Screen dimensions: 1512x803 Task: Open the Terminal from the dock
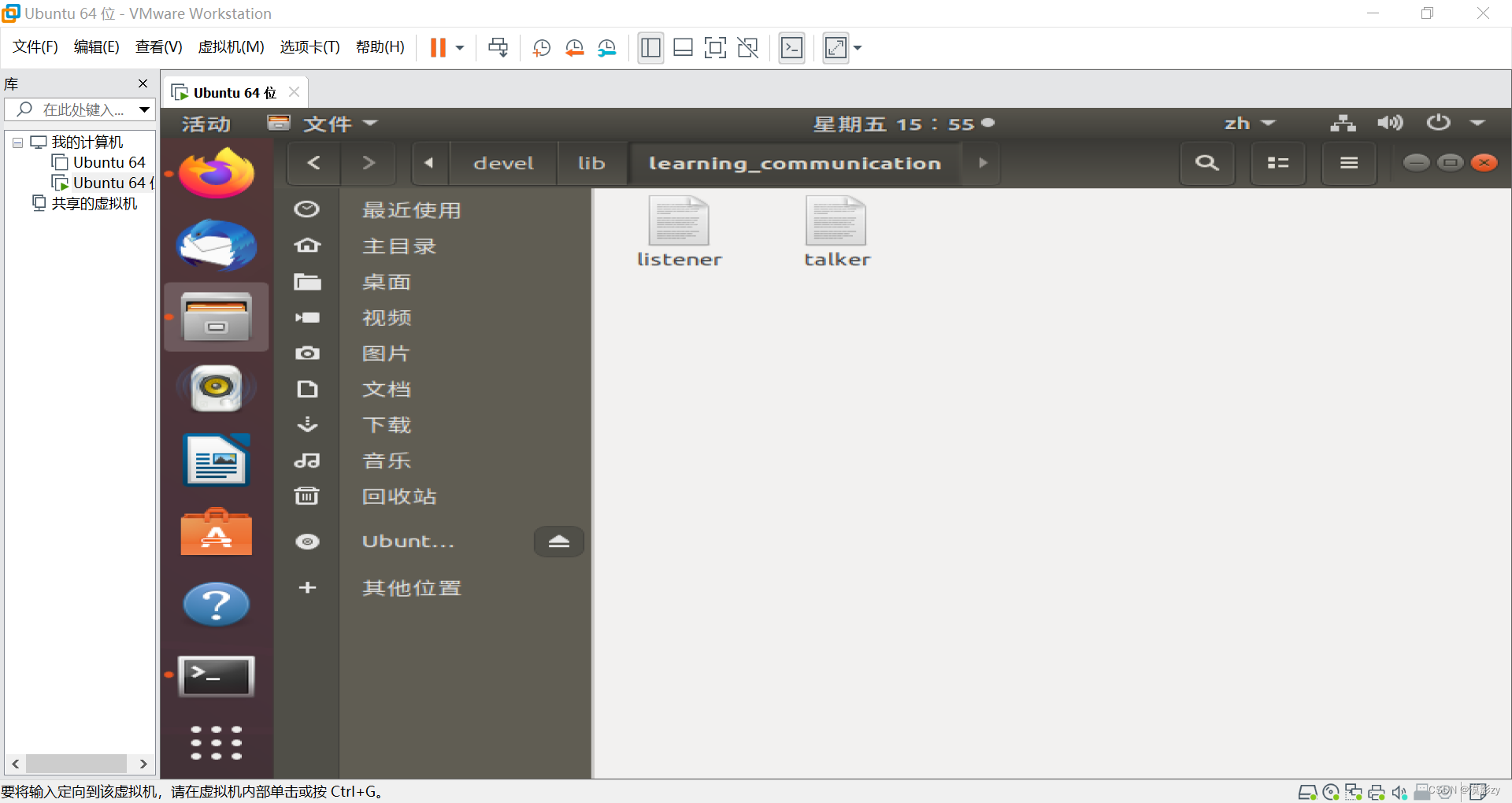point(217,675)
